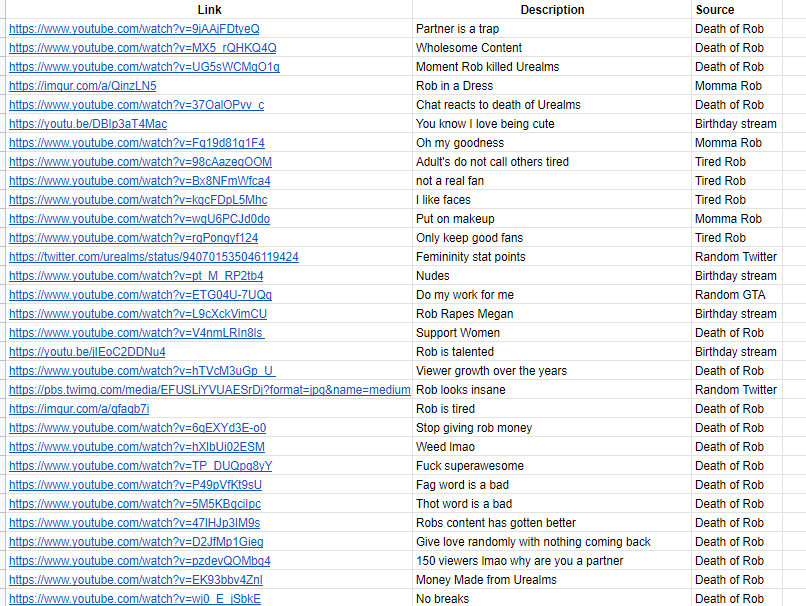This screenshot has width=806, height=606.
Task: Open the link ending in EK93bbv4ZnI
Action: pos(136,580)
